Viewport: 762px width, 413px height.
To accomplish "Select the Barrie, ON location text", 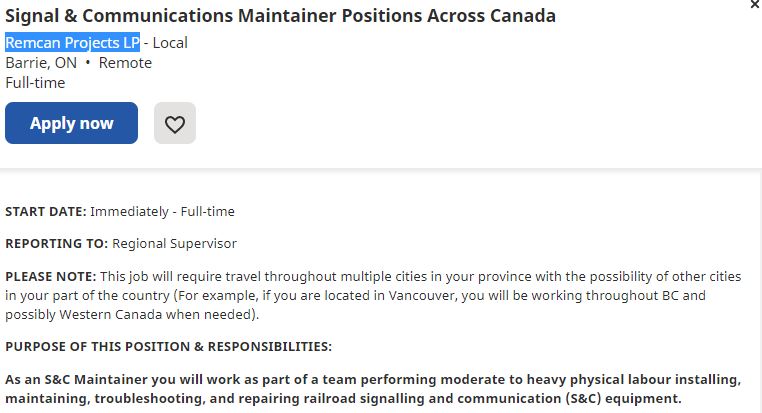I will (x=41, y=62).
